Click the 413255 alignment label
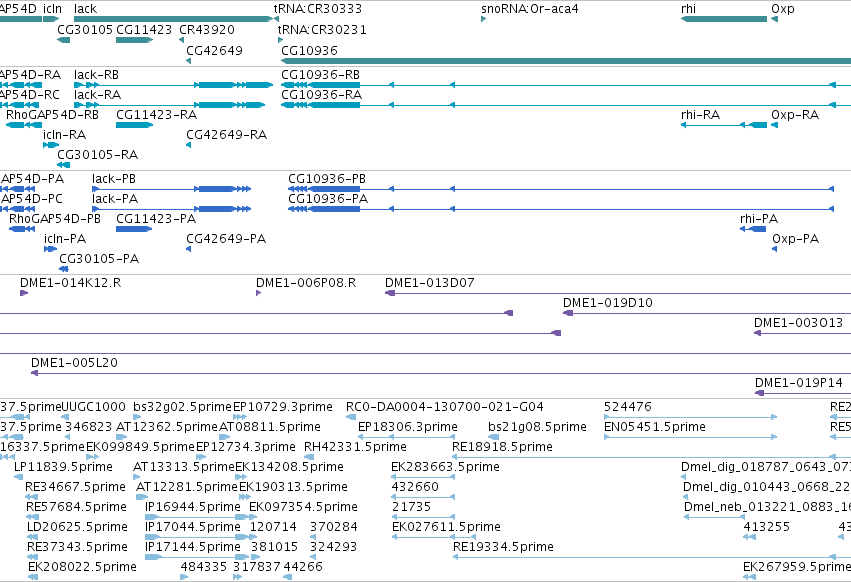Image resolution: width=851 pixels, height=582 pixels. click(x=767, y=527)
